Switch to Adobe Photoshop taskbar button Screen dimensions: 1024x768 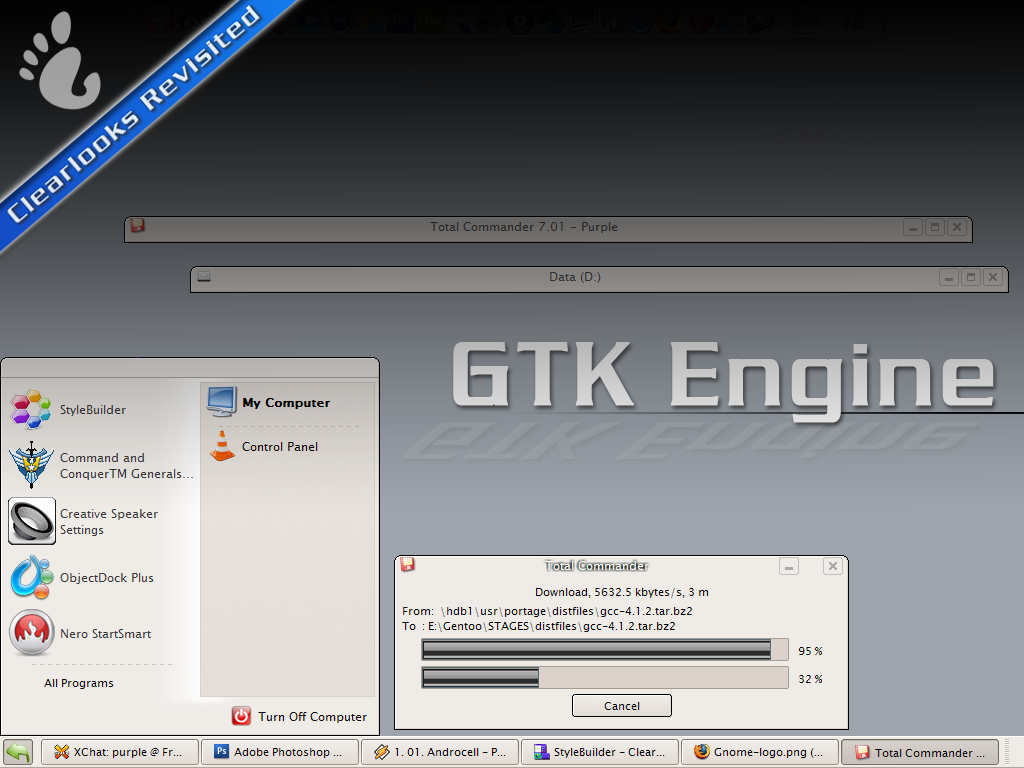pyautogui.click(x=280, y=752)
